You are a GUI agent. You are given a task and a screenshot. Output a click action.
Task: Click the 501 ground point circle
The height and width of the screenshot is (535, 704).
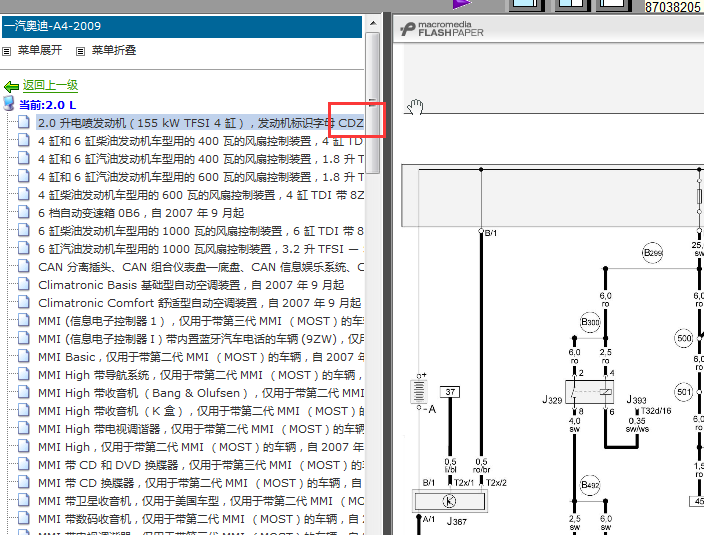pos(684,392)
